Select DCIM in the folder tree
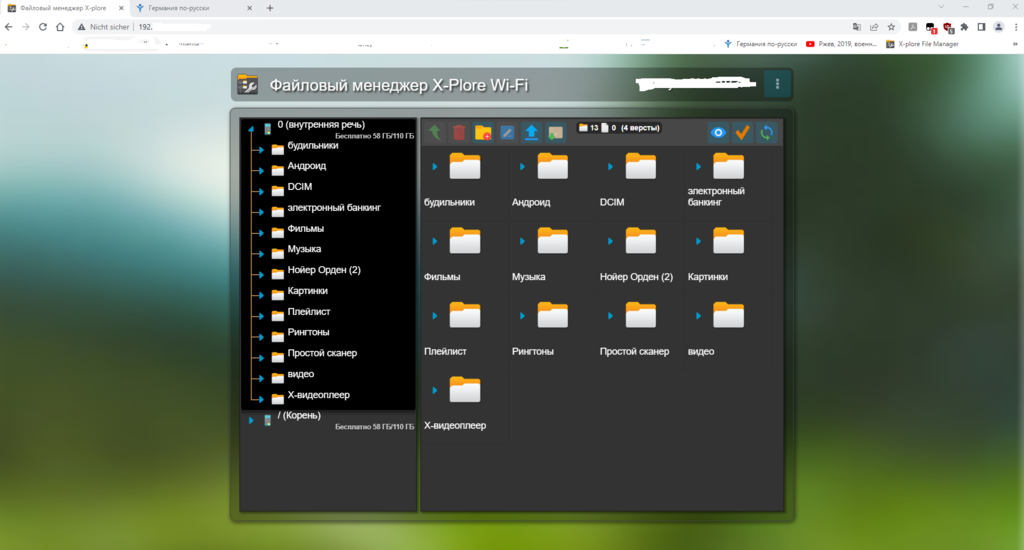 click(300, 187)
